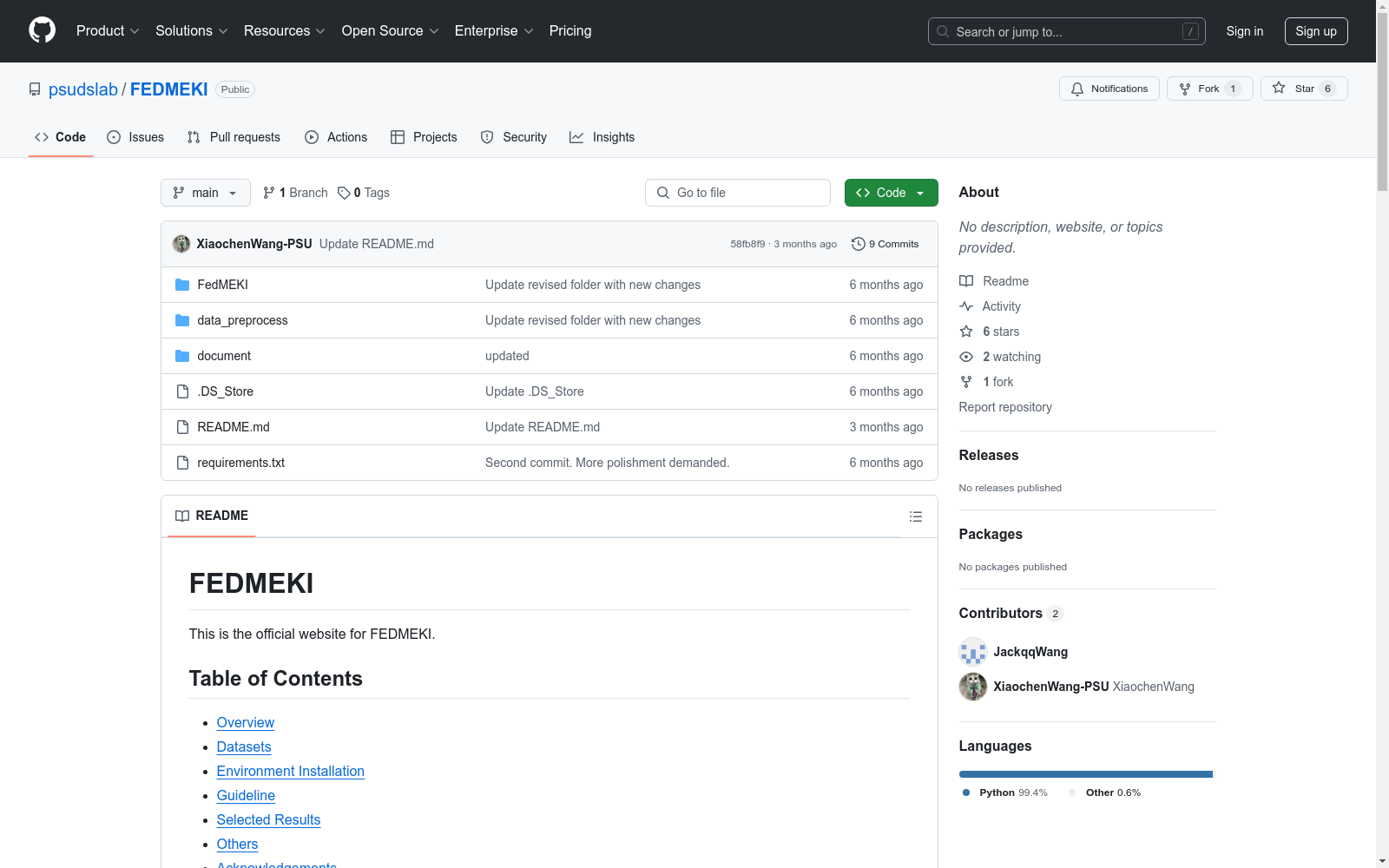The height and width of the screenshot is (868, 1389).
Task: Click the Sign in link
Action: (1245, 31)
